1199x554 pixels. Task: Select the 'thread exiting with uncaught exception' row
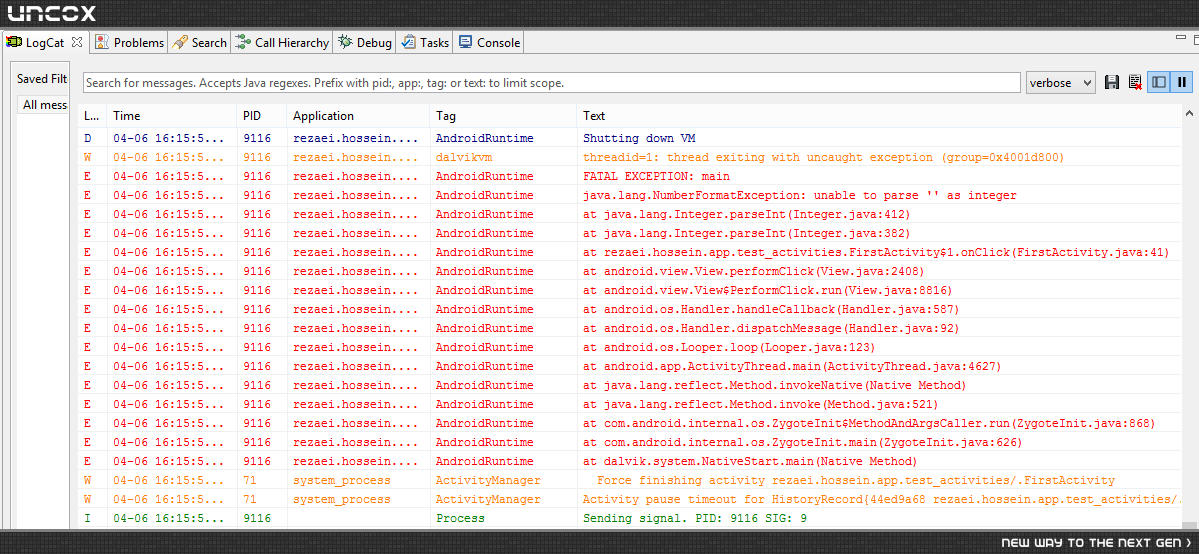pyautogui.click(x=630, y=158)
